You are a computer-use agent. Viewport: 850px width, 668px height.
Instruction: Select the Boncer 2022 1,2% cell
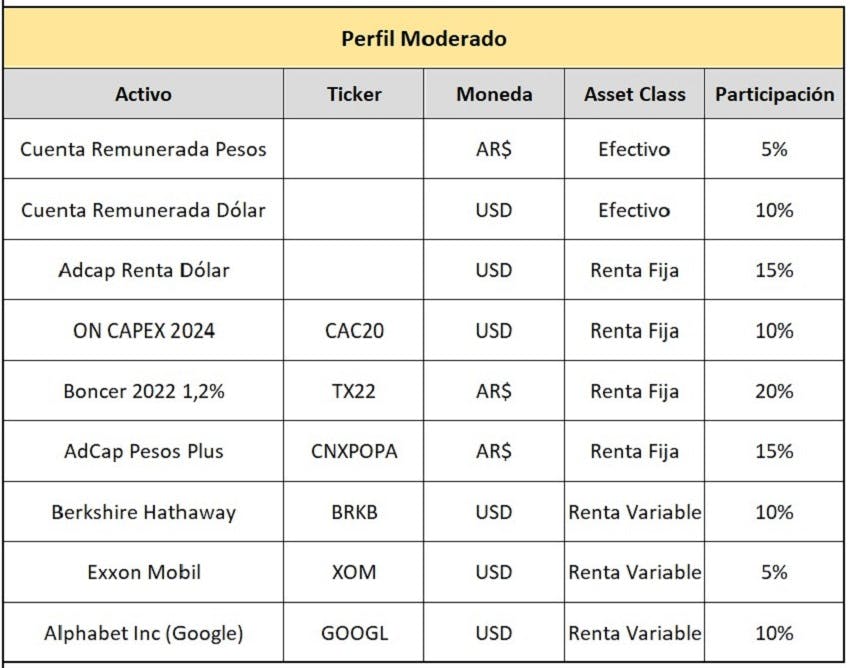tap(143, 391)
